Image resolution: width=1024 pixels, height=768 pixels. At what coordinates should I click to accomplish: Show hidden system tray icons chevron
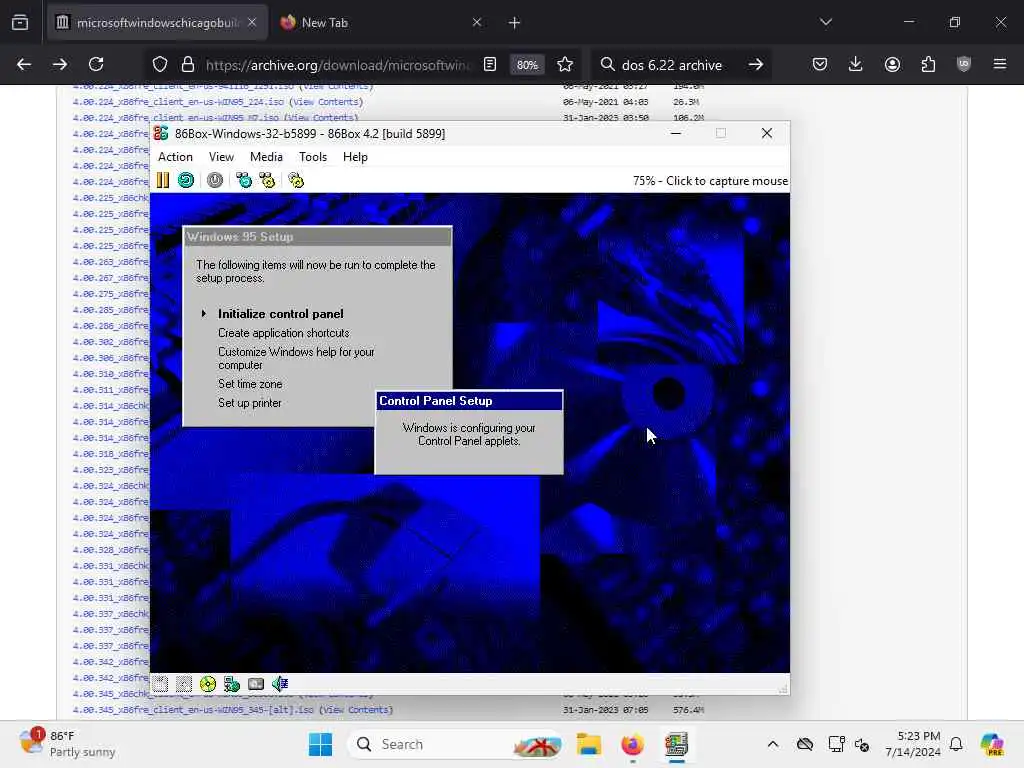point(773,744)
